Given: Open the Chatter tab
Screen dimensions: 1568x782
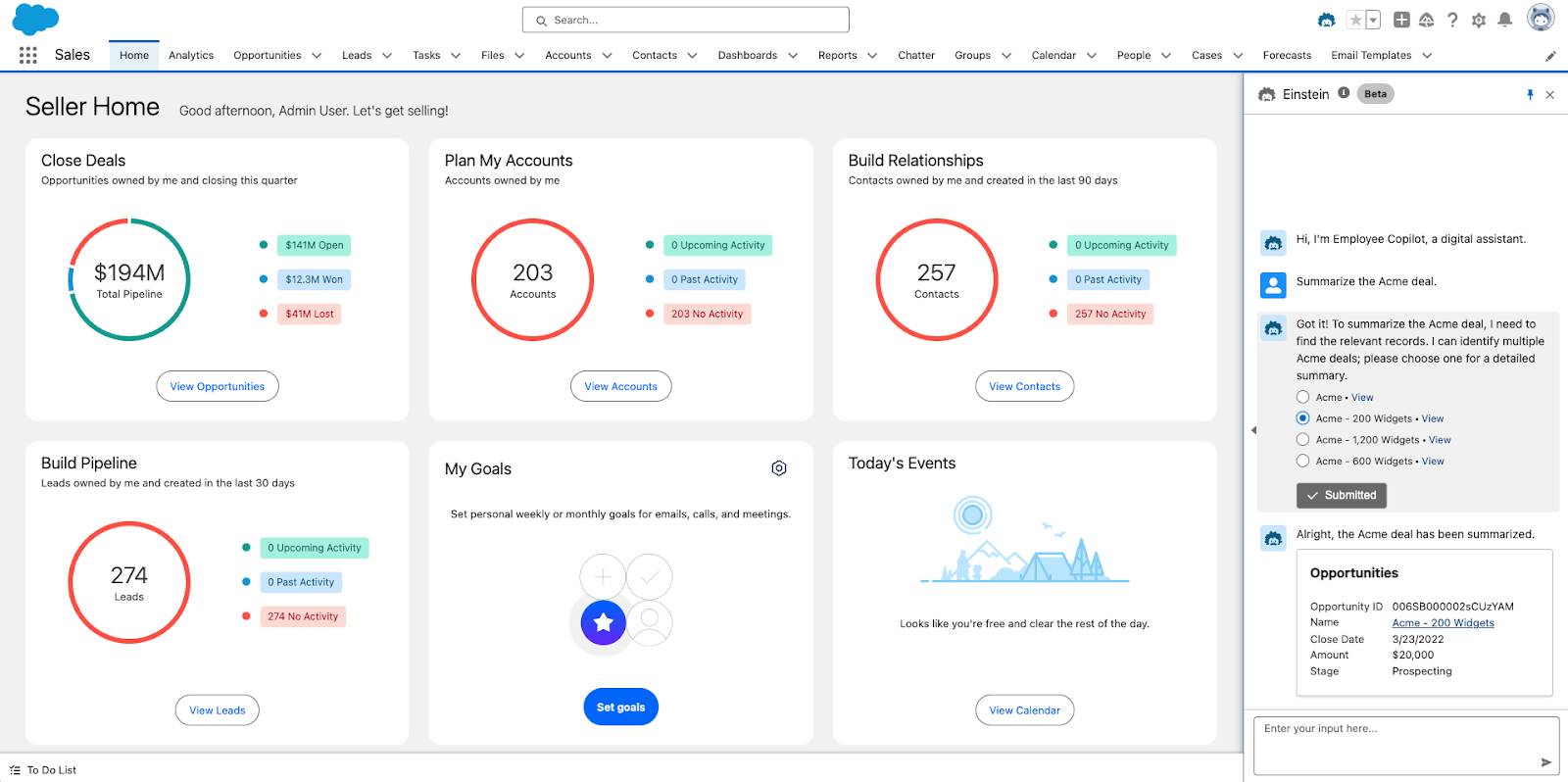Looking at the screenshot, I should (x=916, y=56).
